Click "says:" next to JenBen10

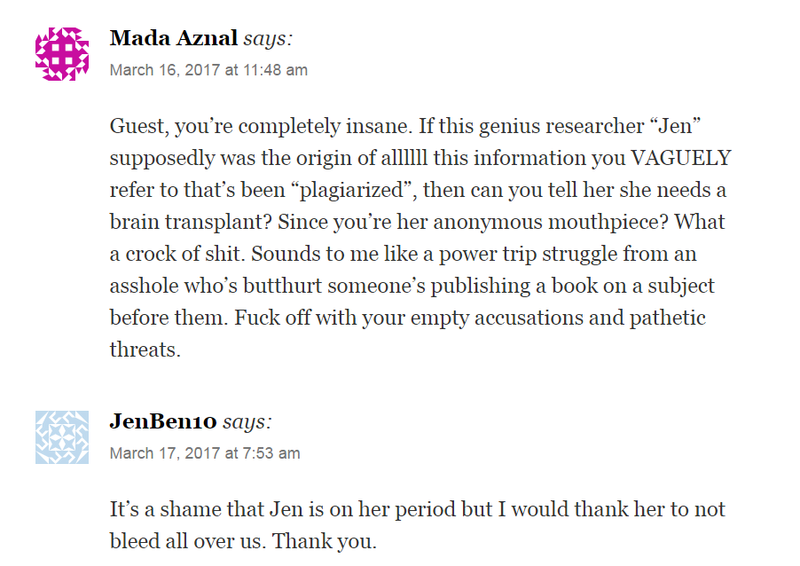point(247,422)
